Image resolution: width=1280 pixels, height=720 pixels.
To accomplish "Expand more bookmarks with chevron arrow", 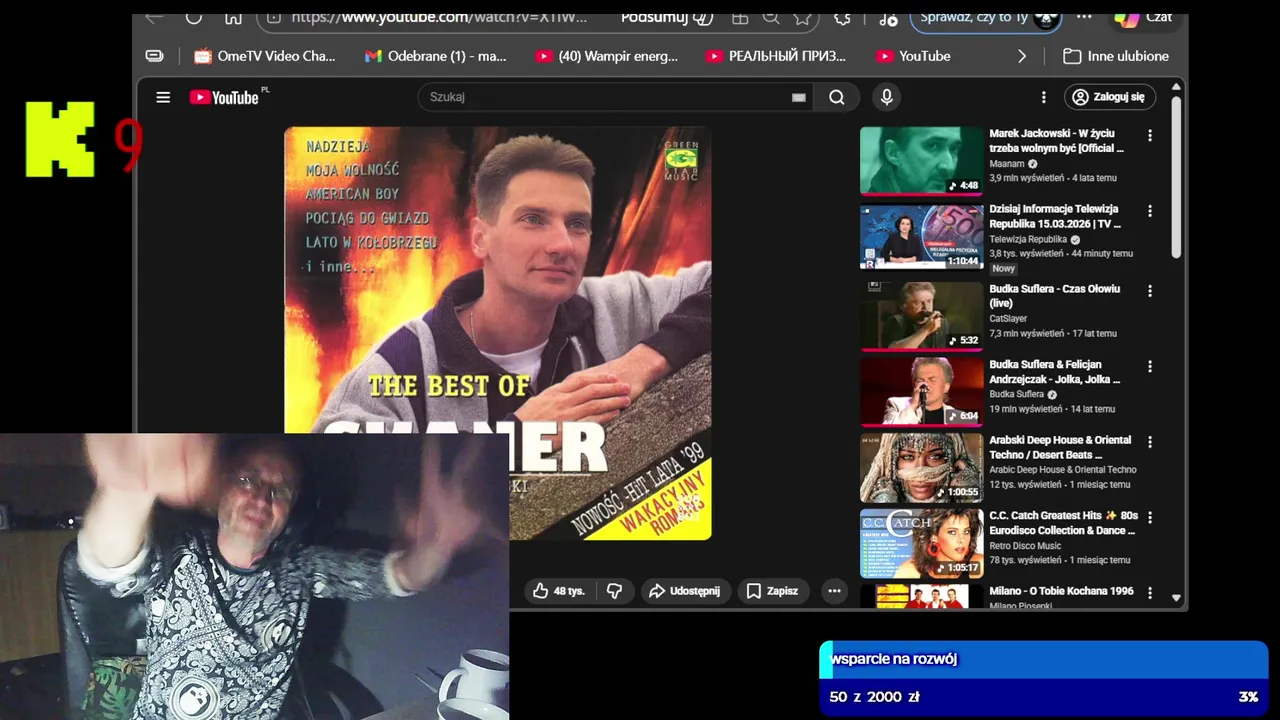I will click(x=1021, y=56).
